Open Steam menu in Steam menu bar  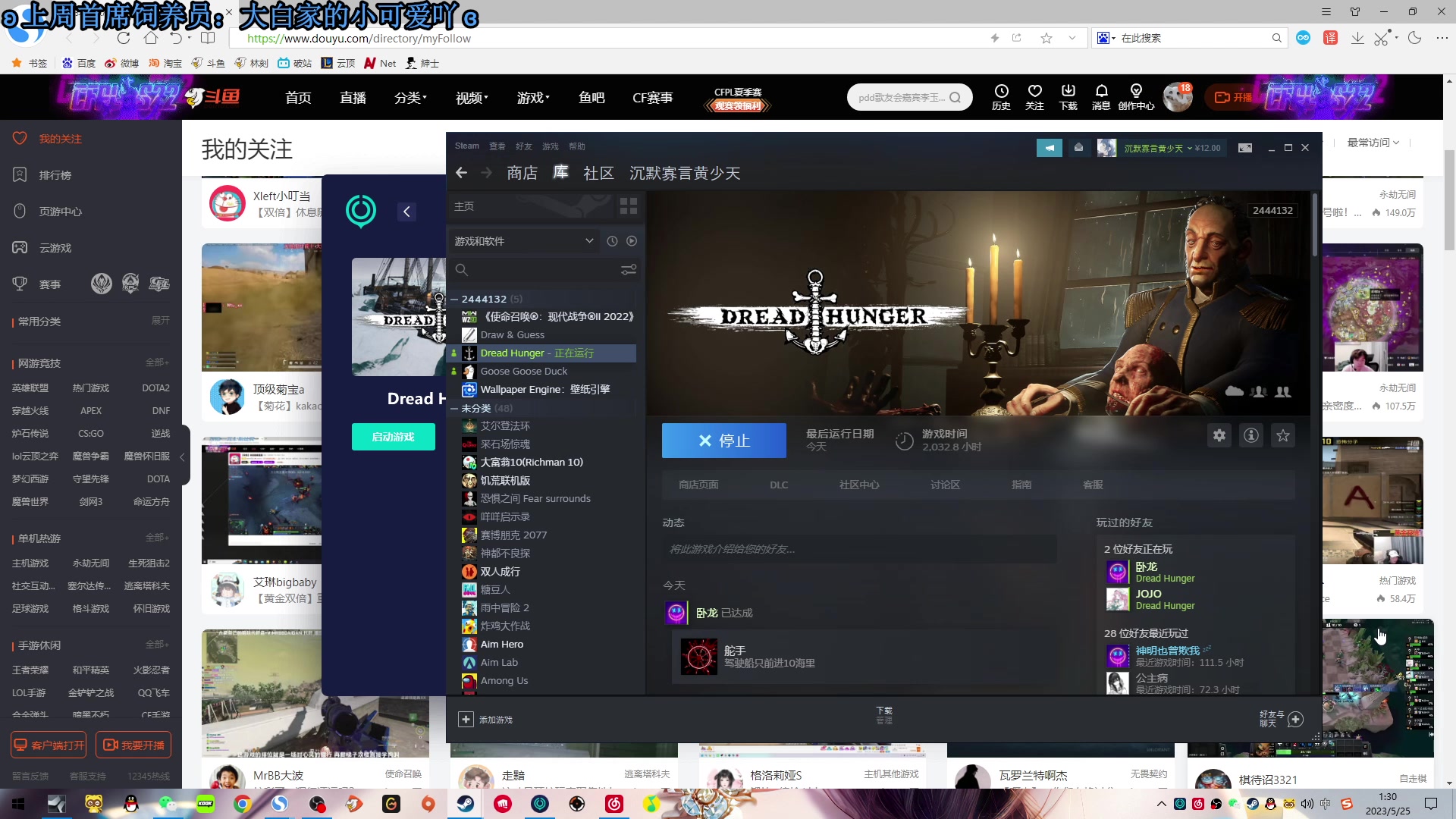click(466, 146)
